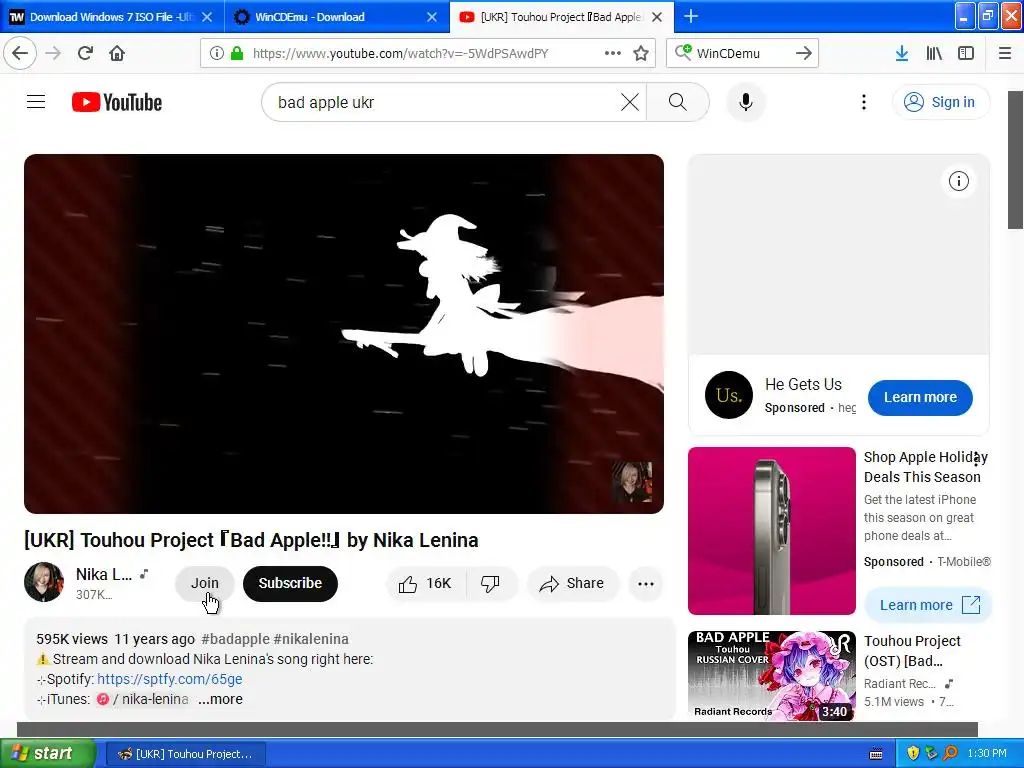Click the [UKR] Touhou Project taskbar button
Screen dimensions: 1024x768
pyautogui.click(x=185, y=754)
